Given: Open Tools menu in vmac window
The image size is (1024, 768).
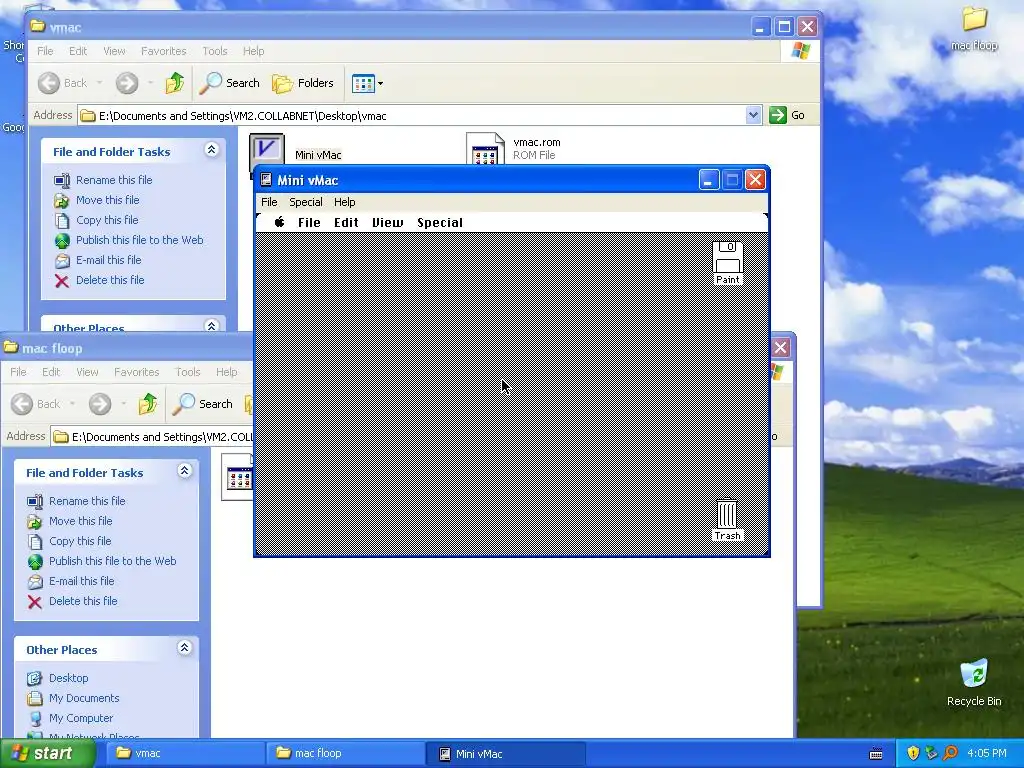Looking at the screenshot, I should (x=215, y=51).
